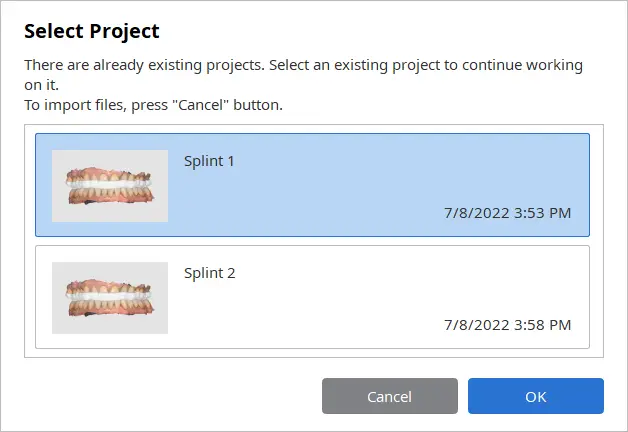Click the OK button
This screenshot has height=432, width=628.
point(535,396)
